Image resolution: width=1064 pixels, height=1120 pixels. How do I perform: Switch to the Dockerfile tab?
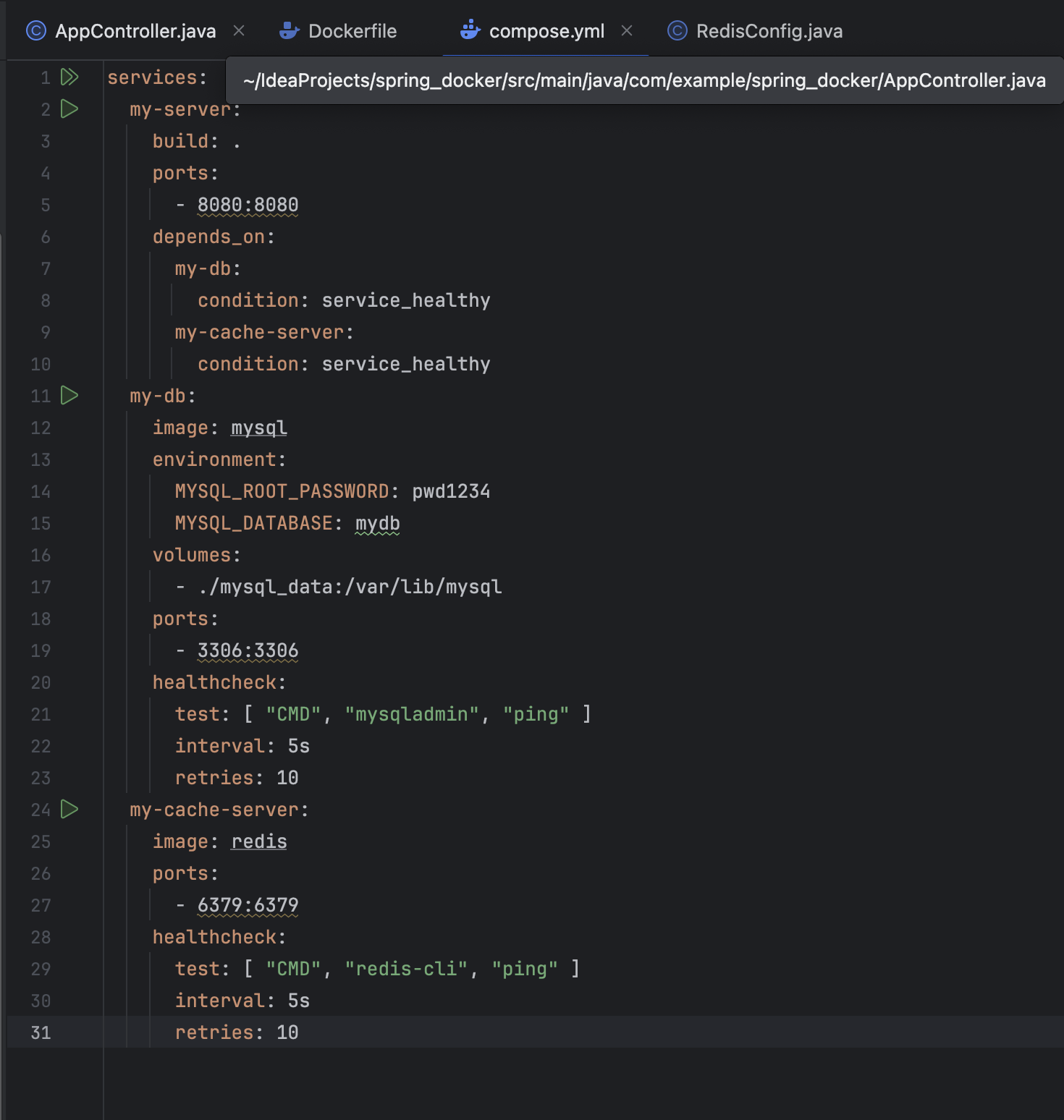(x=352, y=30)
